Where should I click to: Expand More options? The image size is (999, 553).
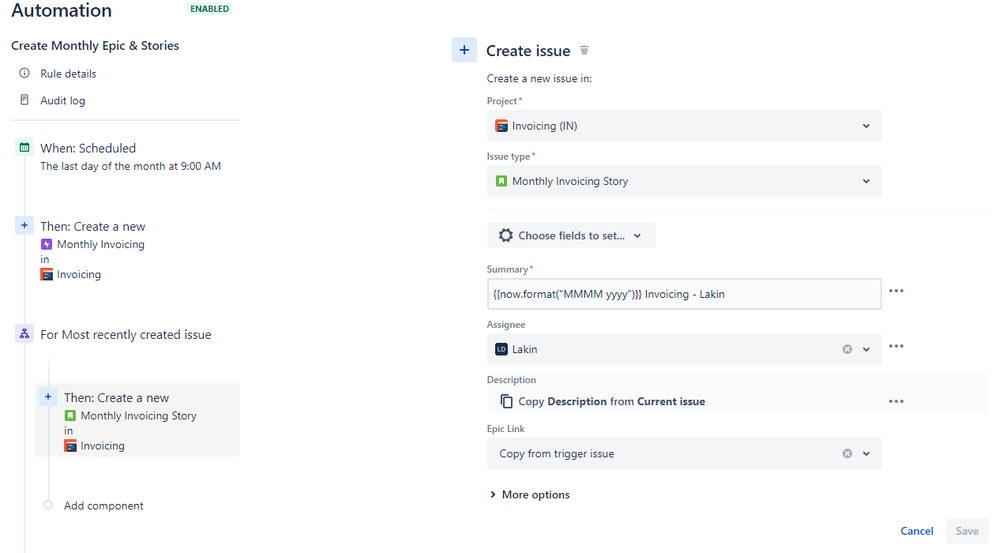[x=529, y=495]
